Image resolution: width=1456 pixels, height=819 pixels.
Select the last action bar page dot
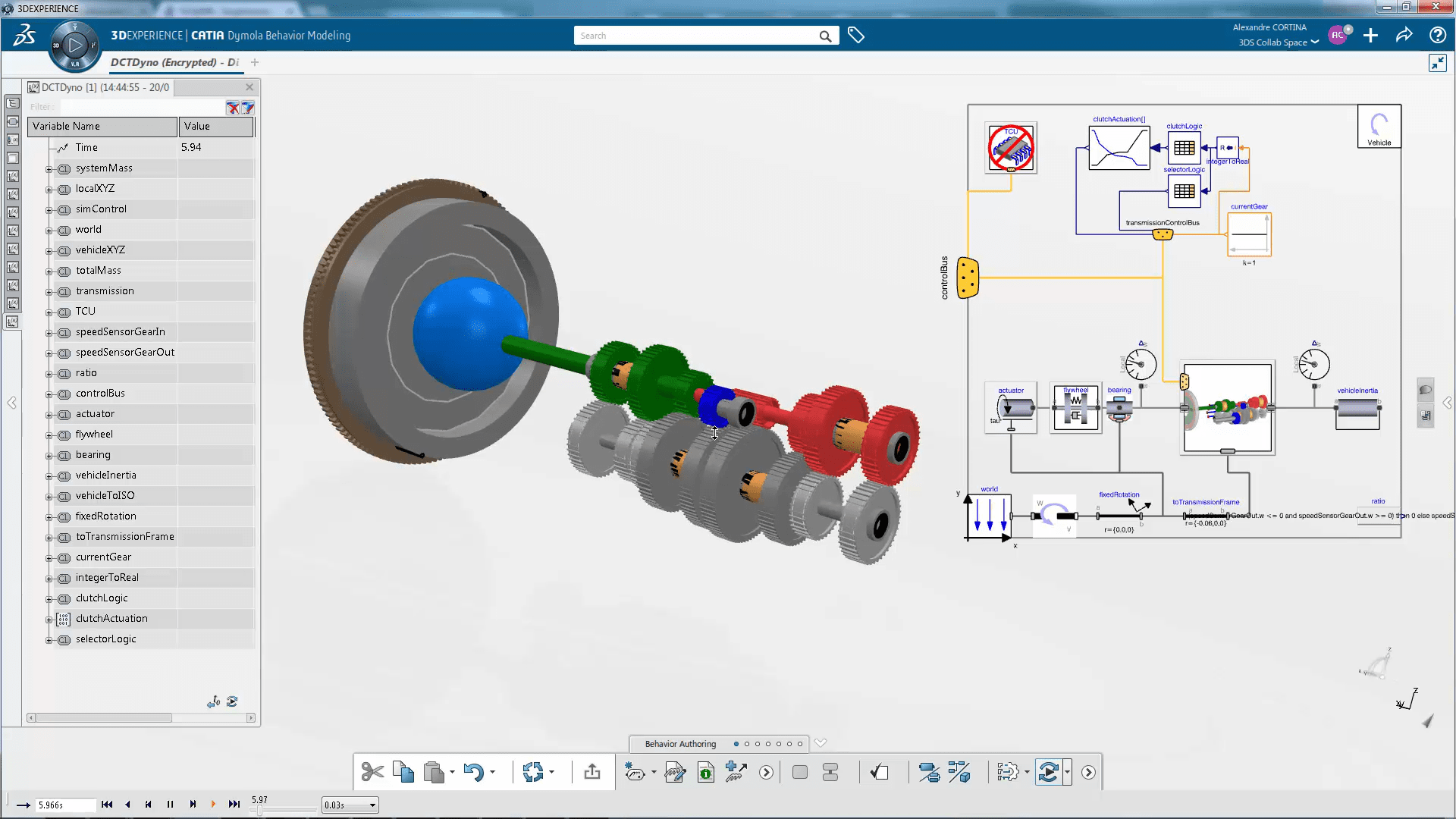click(x=800, y=744)
